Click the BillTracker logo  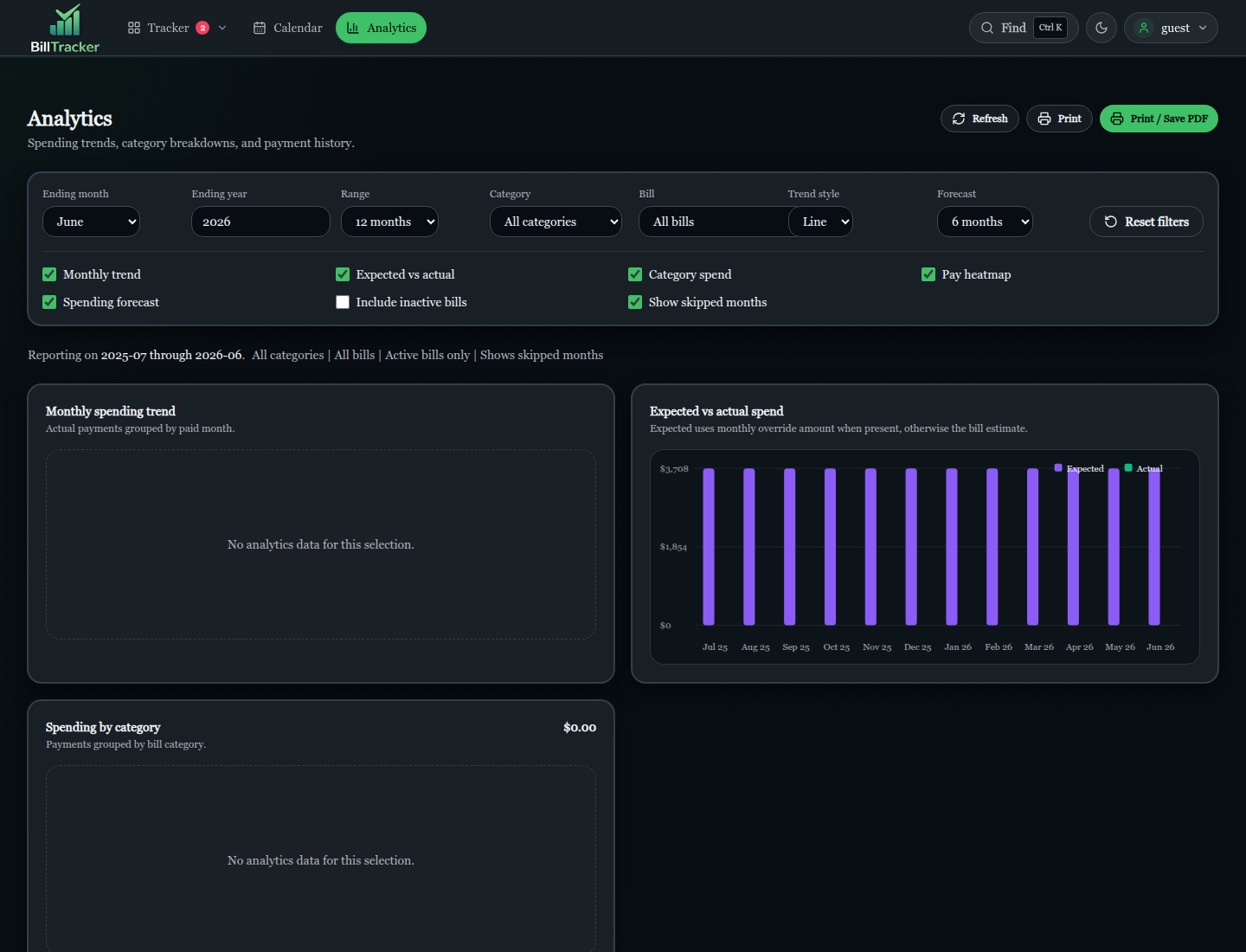tap(65, 29)
